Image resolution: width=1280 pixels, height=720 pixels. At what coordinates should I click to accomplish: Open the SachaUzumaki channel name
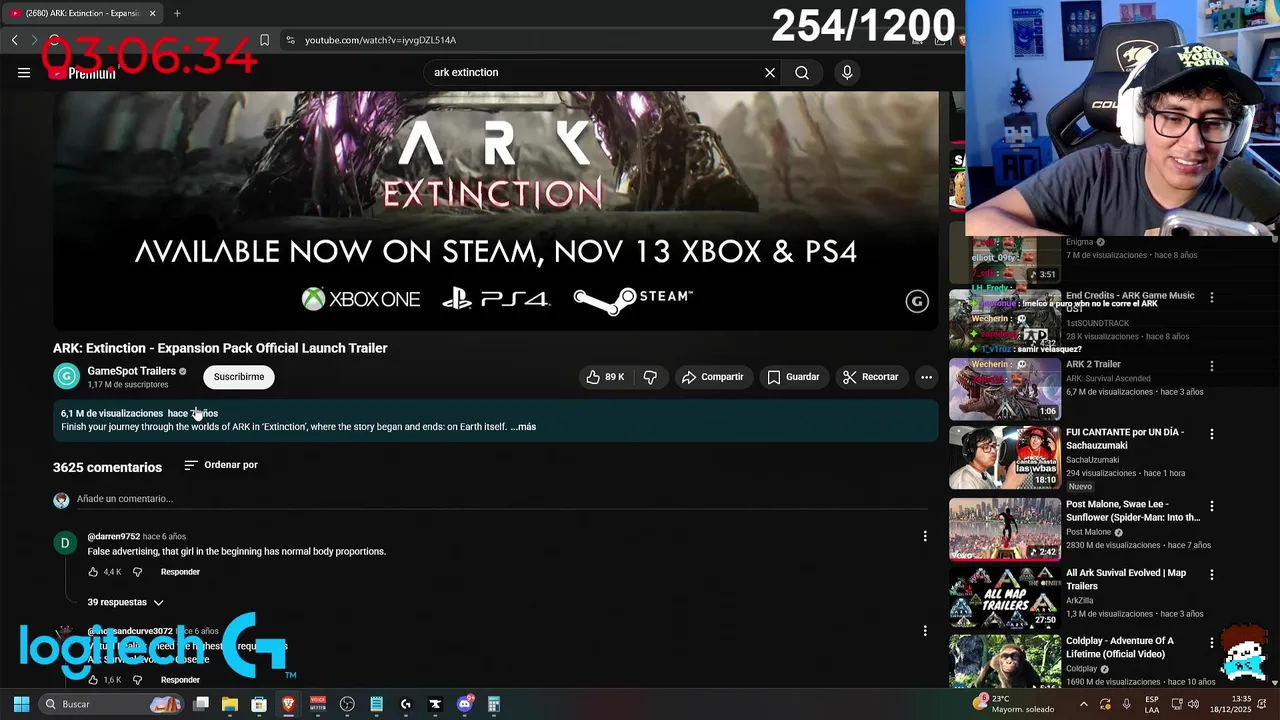[x=1092, y=460]
